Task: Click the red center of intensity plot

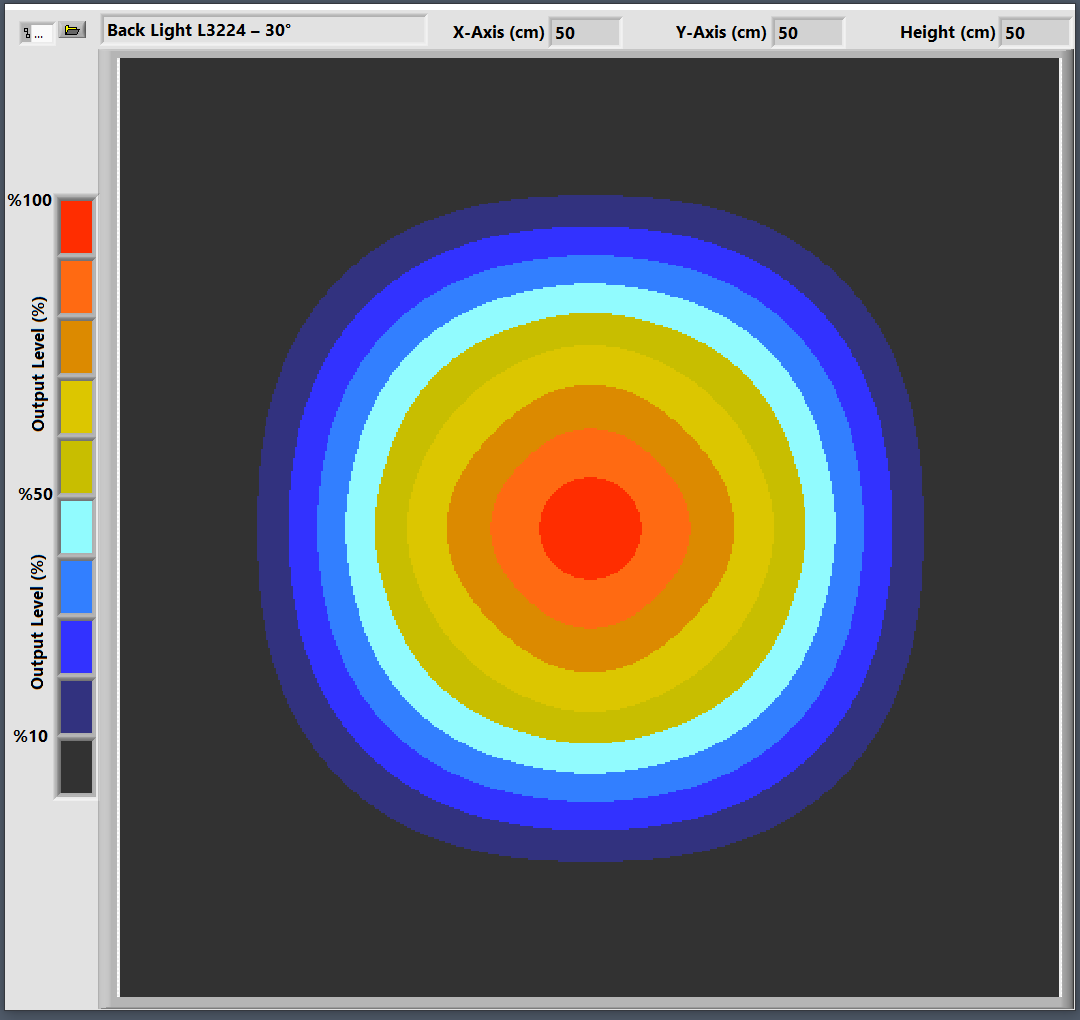Action: tap(590, 528)
